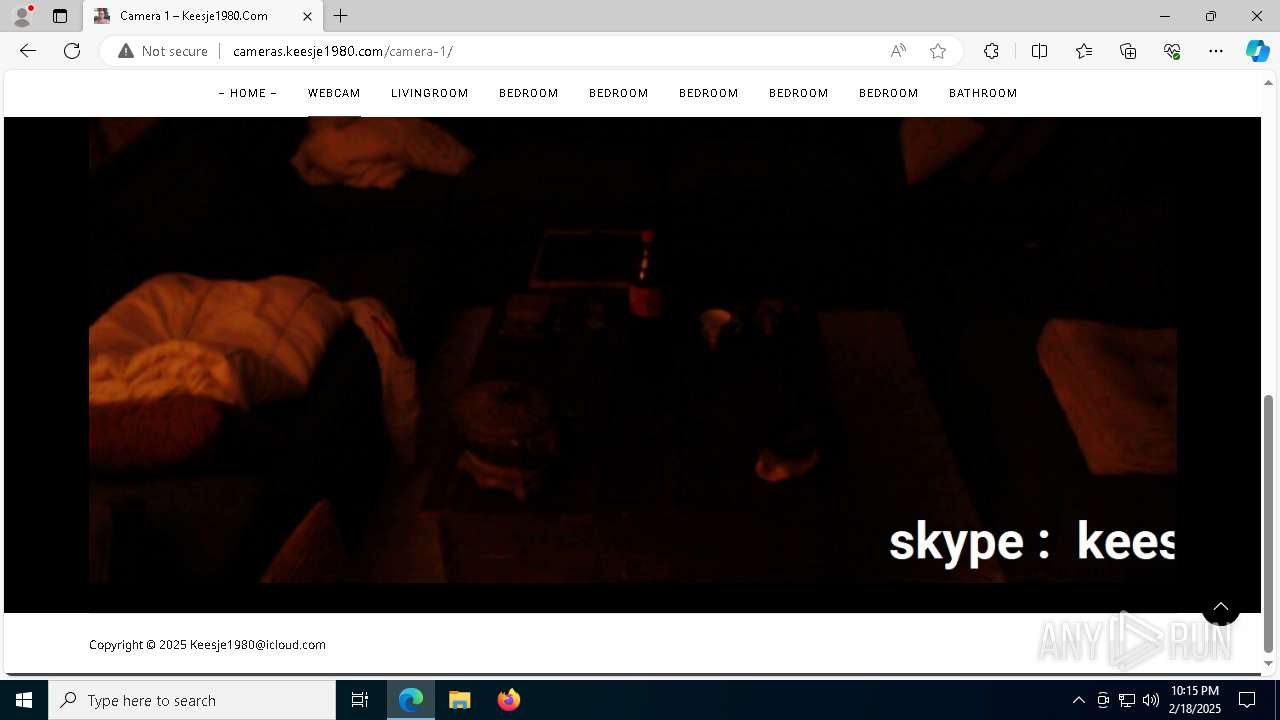Click the scrollbar up arrow
Viewport: 1280px width, 720px height.
coord(1269,83)
